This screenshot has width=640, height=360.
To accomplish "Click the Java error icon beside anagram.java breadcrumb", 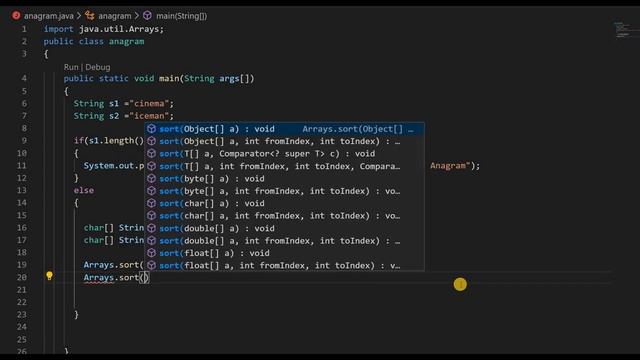I will (16, 16).
